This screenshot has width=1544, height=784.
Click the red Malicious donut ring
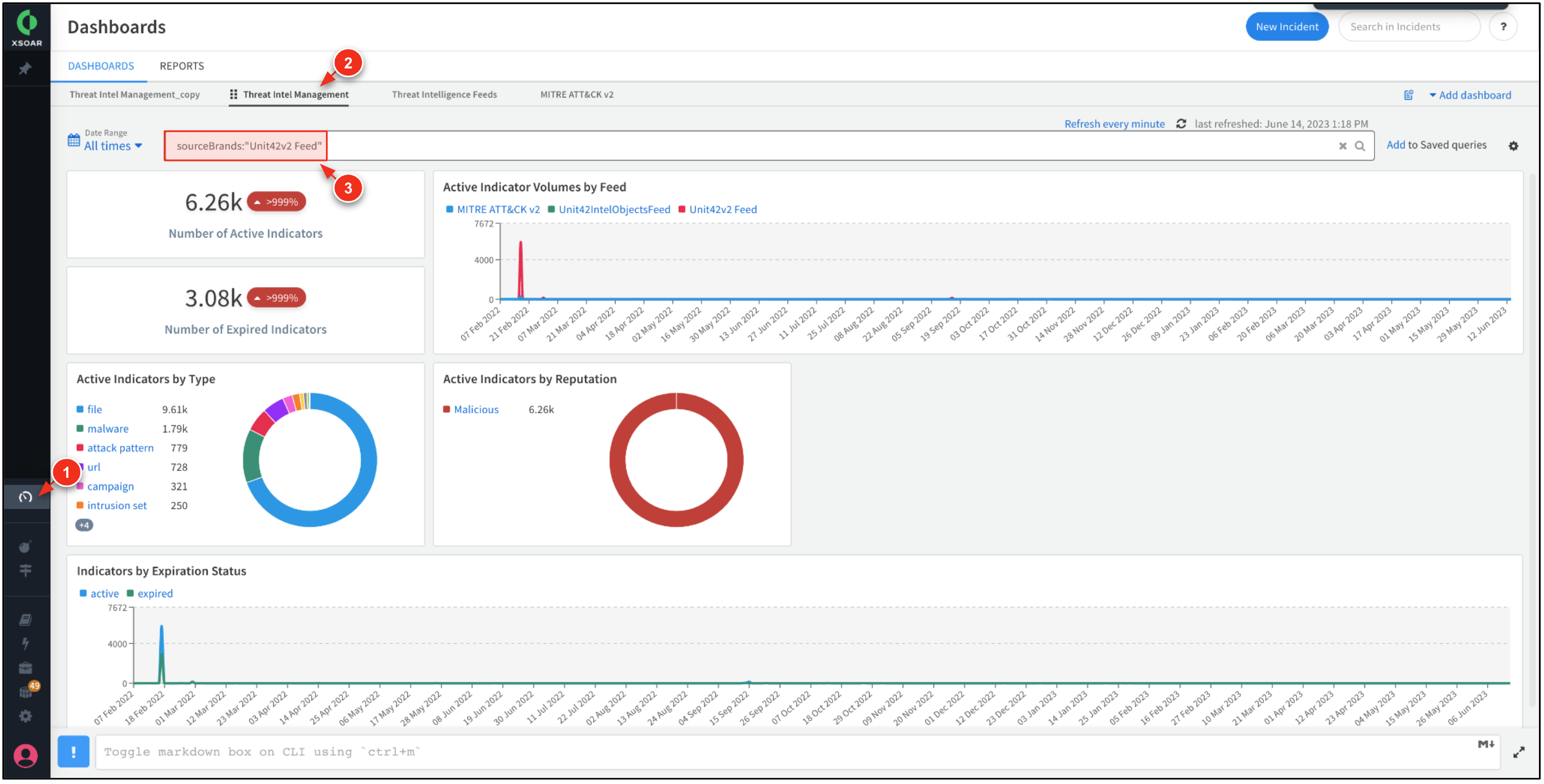[x=676, y=519]
